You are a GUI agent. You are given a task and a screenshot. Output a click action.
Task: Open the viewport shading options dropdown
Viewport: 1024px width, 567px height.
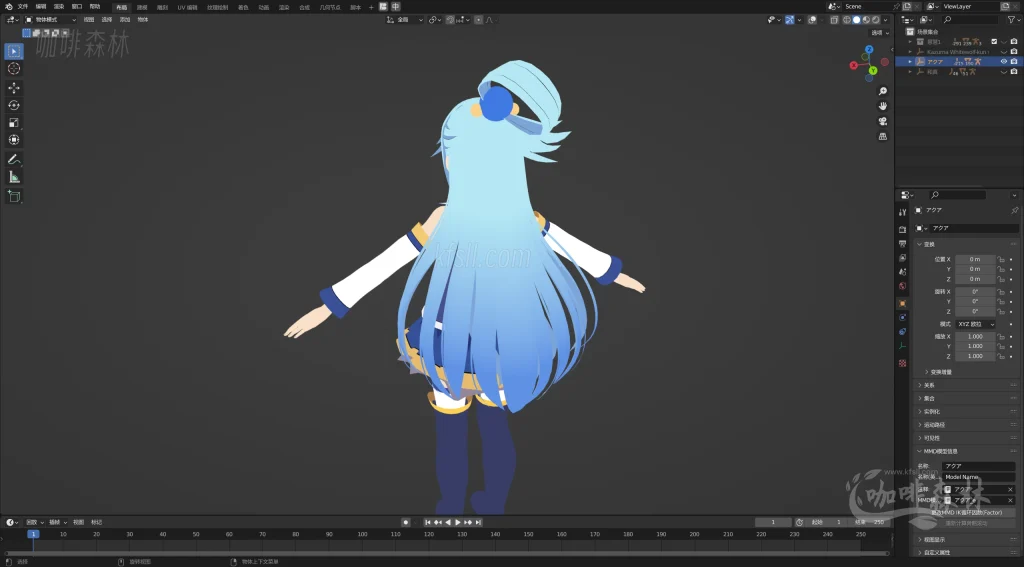coord(886,20)
